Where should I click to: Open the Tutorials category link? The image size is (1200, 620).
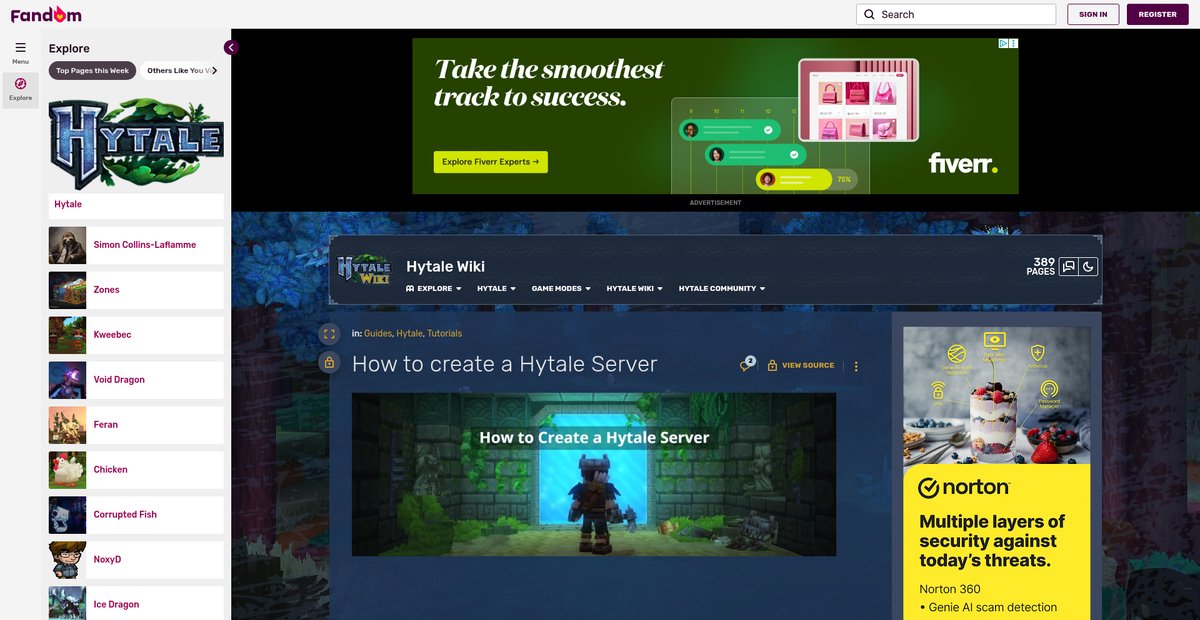click(x=444, y=334)
